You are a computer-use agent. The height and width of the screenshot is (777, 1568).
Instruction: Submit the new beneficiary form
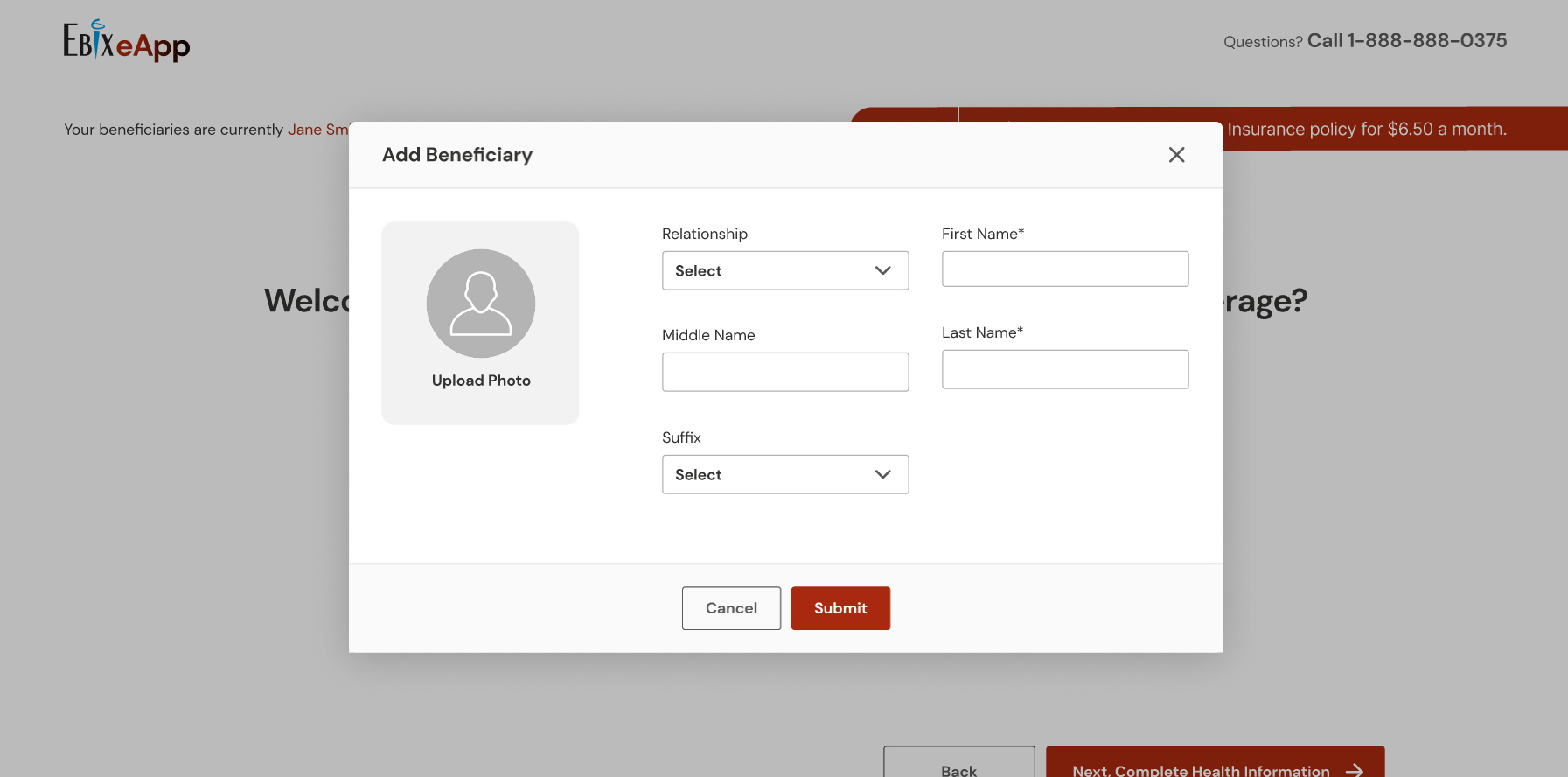(x=840, y=608)
